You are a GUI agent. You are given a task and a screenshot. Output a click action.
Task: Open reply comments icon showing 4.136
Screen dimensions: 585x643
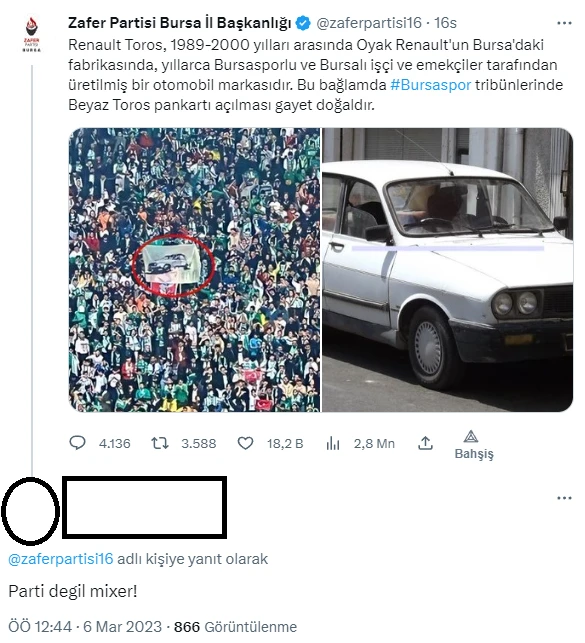(77, 443)
